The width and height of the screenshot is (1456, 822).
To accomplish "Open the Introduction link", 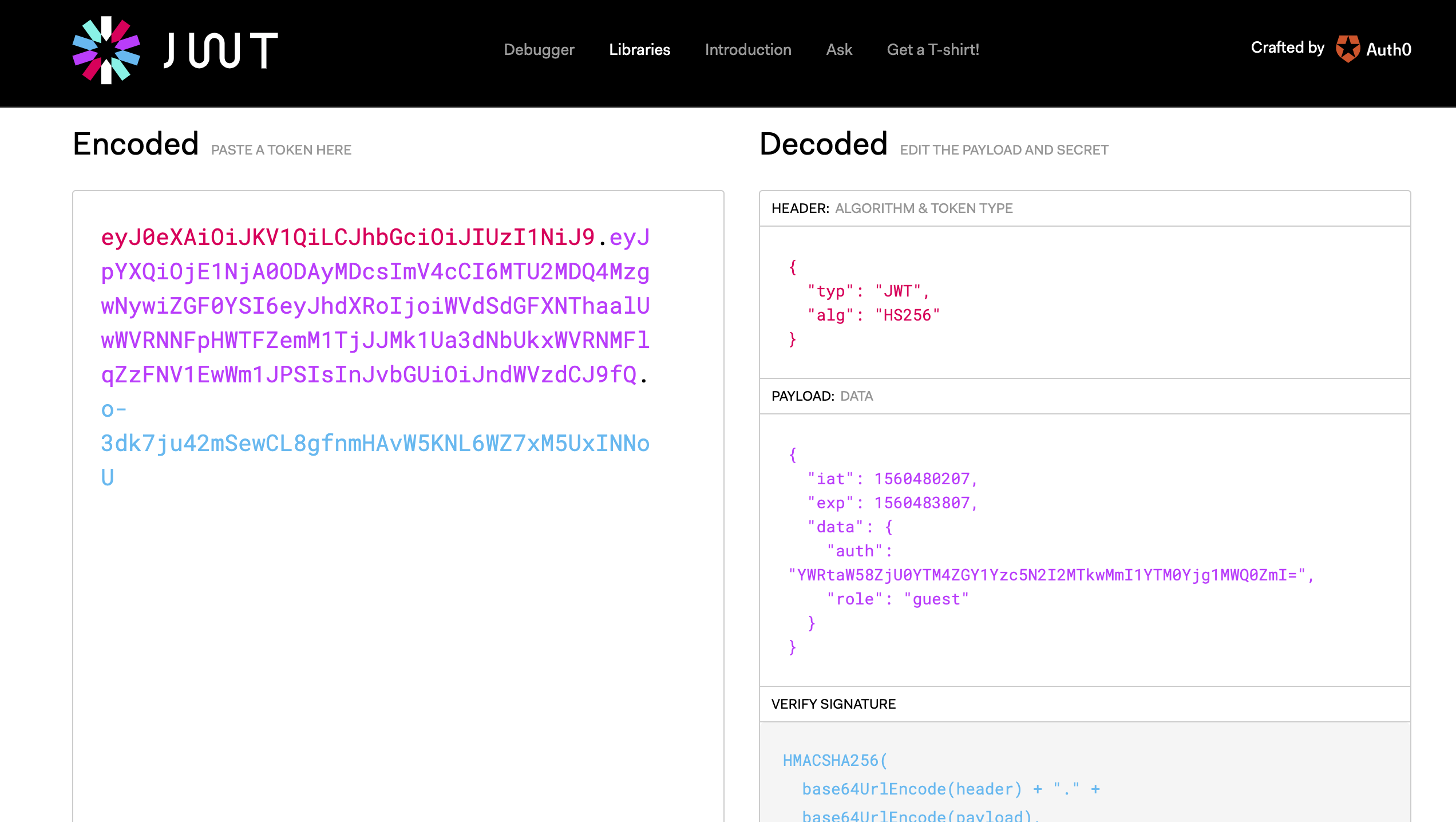I will click(x=748, y=50).
